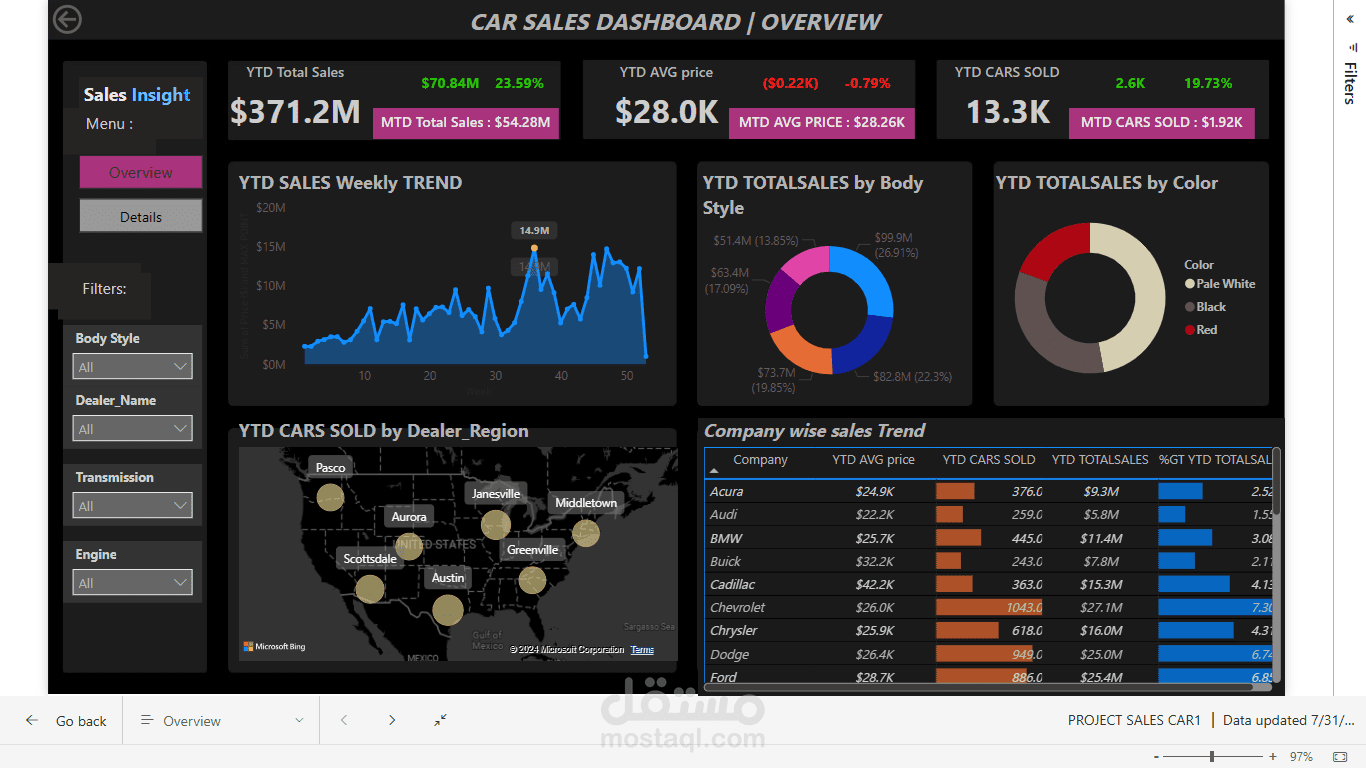Click the Janesville bubble on the map

[496, 524]
